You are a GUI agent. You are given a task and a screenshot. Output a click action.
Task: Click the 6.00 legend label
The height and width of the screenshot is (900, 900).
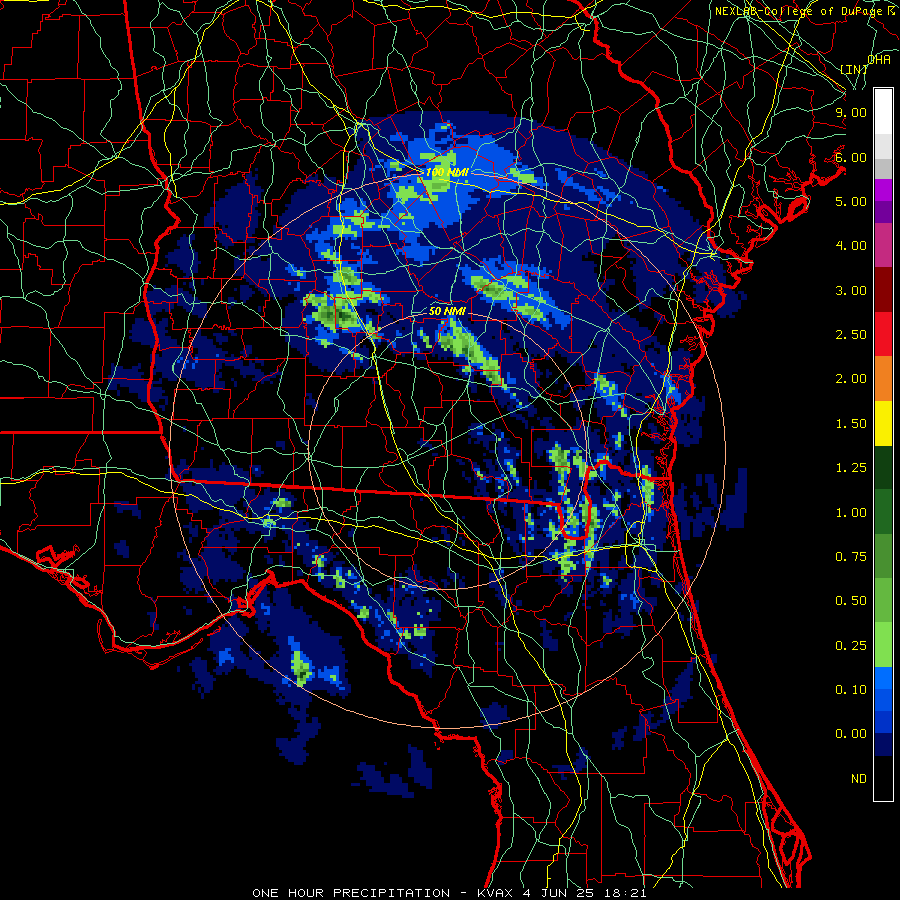851,157
